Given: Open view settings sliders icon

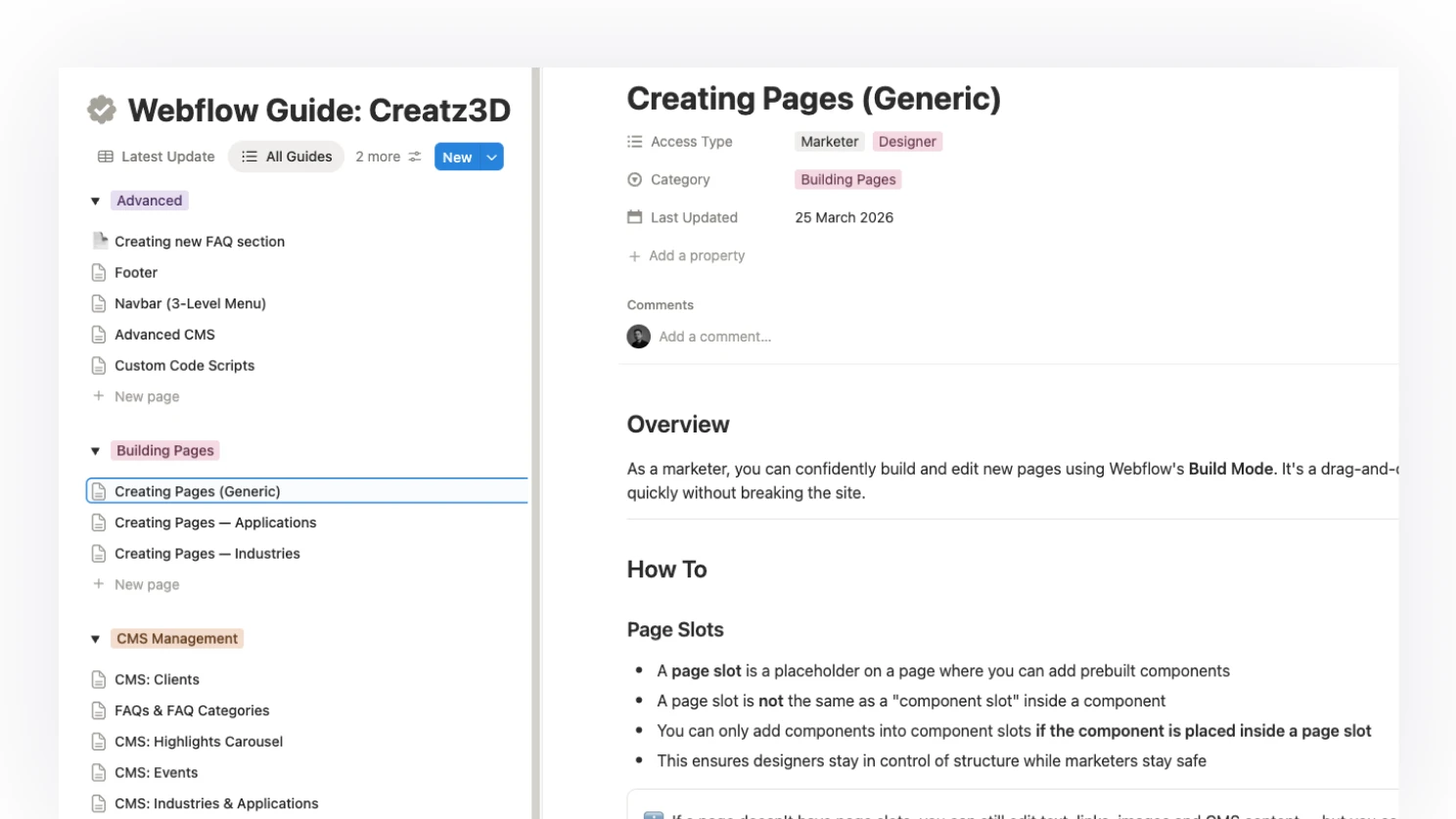Looking at the screenshot, I should (415, 157).
